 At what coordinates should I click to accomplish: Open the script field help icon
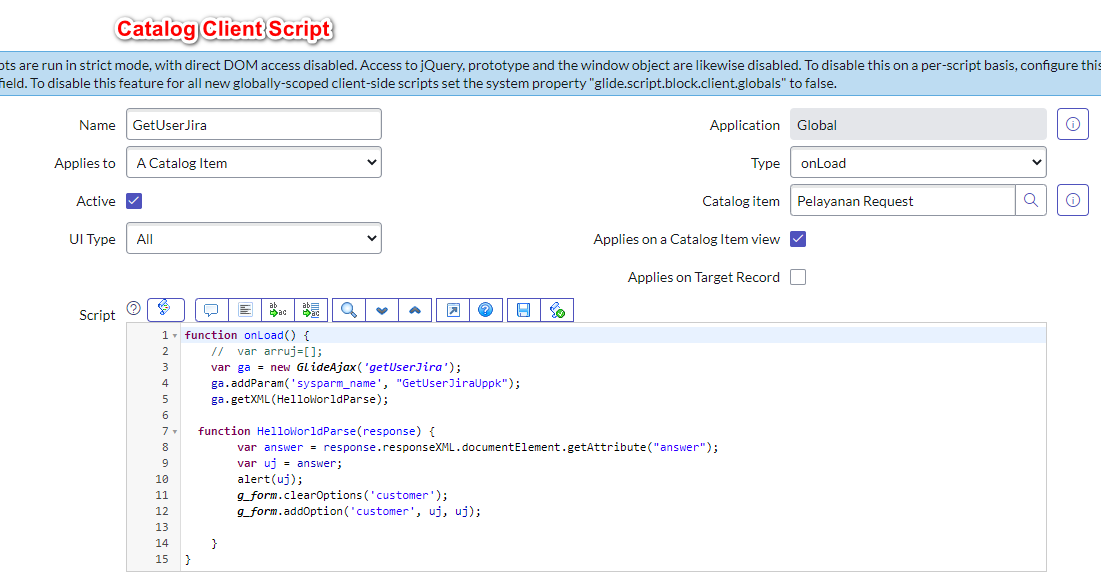[x=133, y=308]
